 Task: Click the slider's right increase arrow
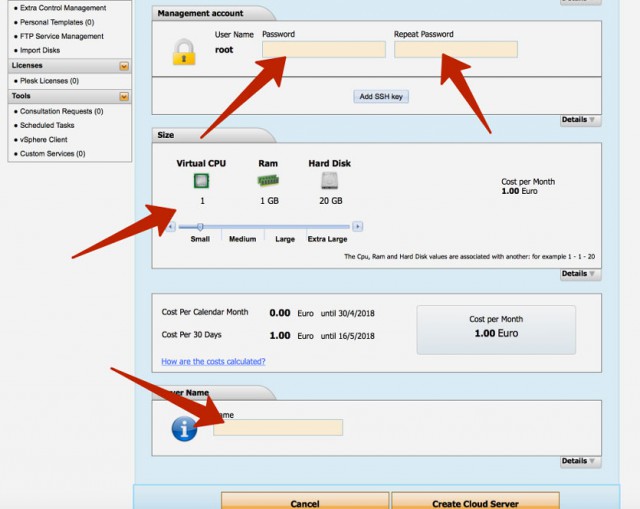click(x=358, y=227)
